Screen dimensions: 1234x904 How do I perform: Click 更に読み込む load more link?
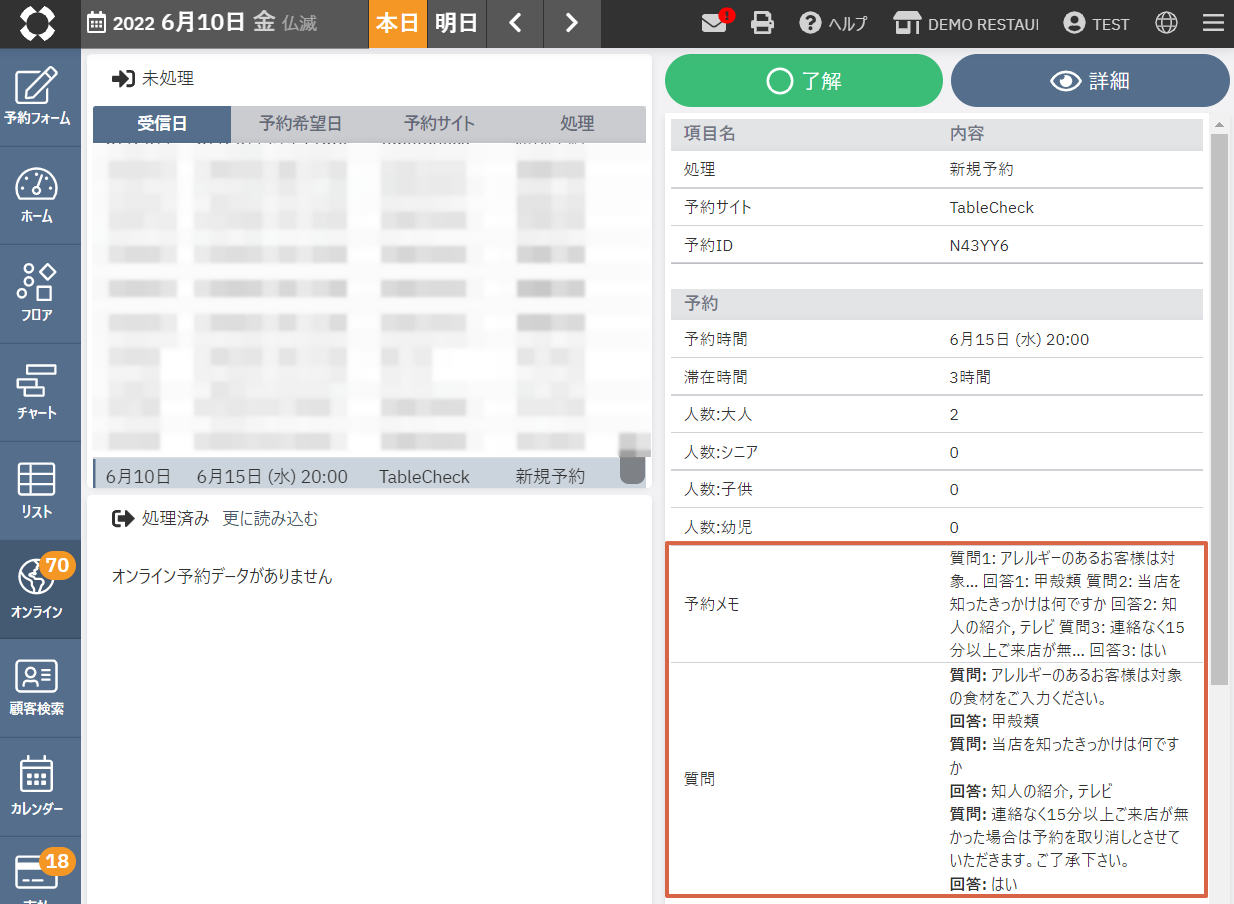coord(270,518)
